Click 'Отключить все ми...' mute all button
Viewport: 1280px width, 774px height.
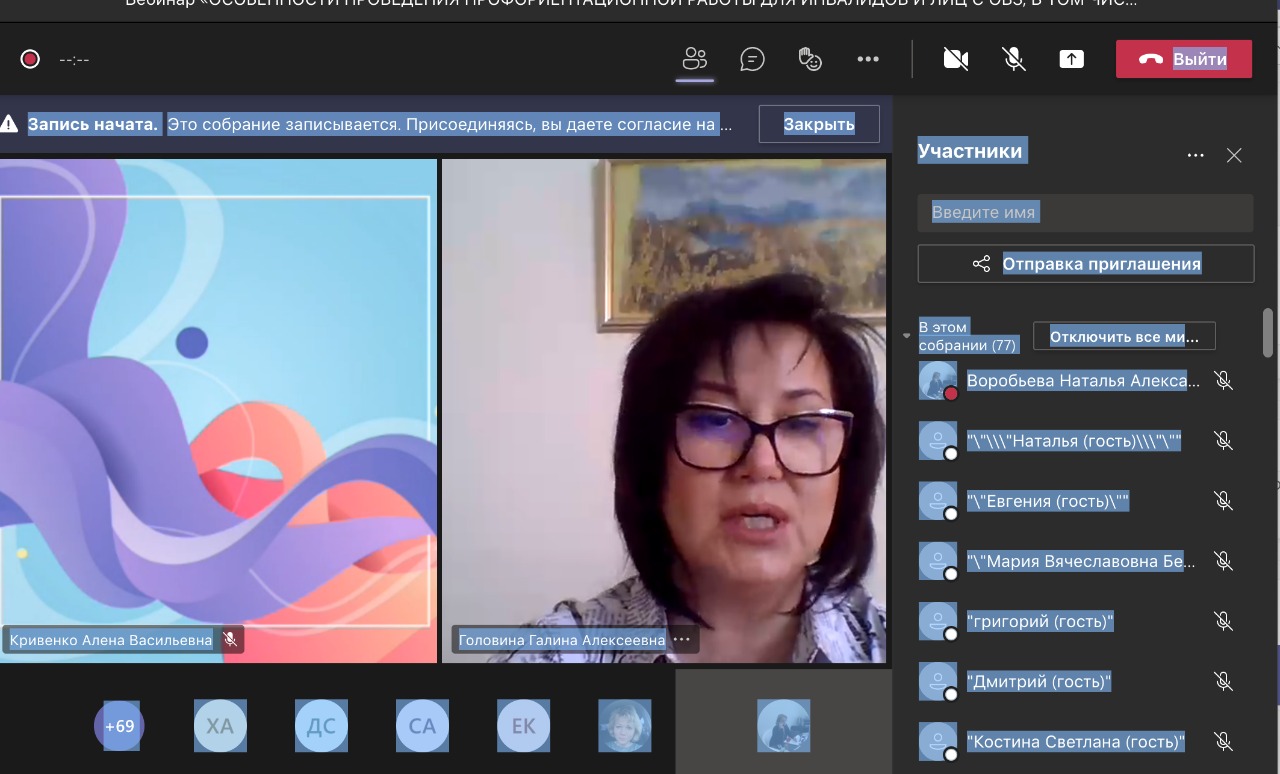1123,337
